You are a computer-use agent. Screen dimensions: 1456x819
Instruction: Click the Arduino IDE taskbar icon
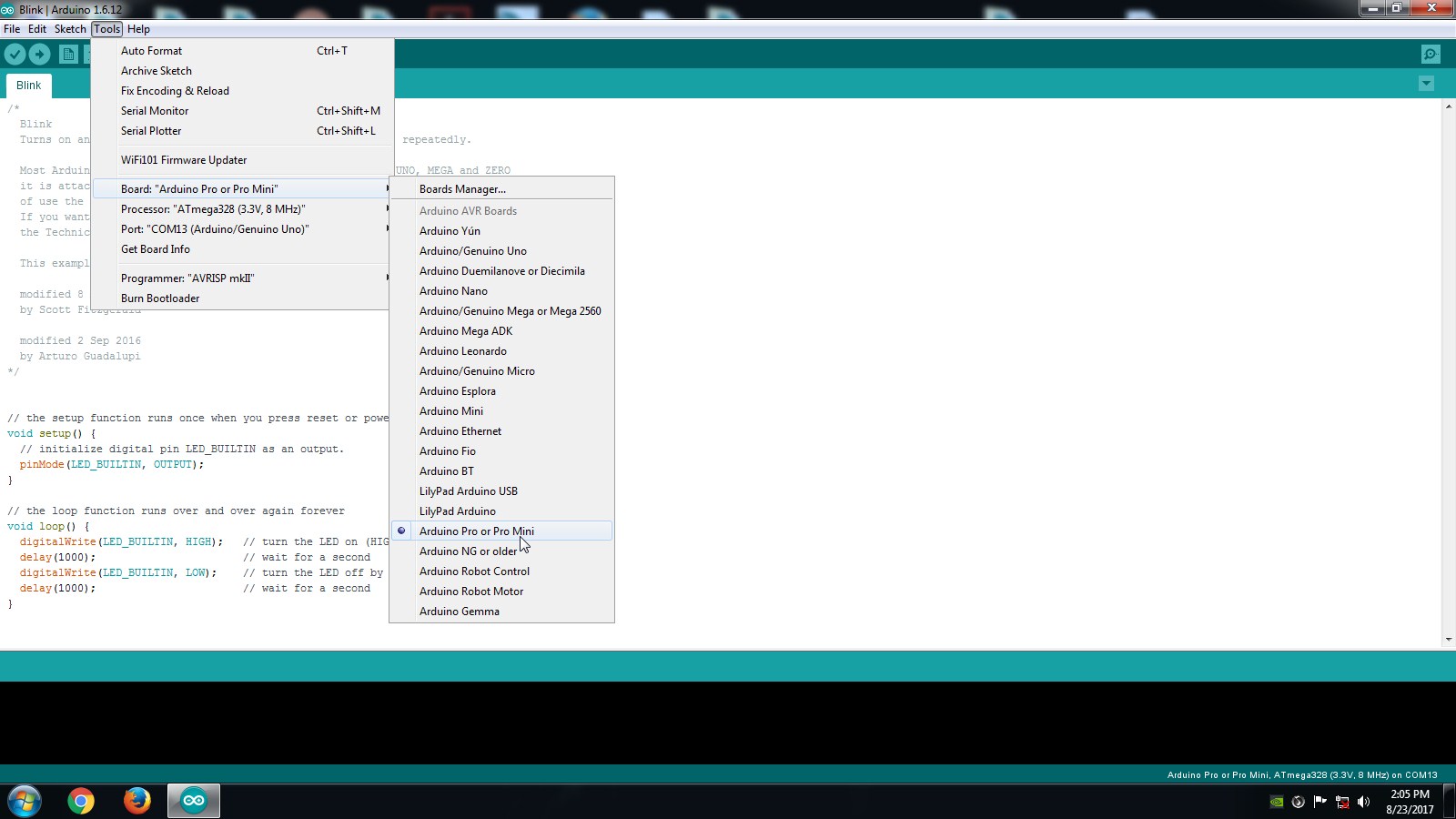tap(194, 801)
